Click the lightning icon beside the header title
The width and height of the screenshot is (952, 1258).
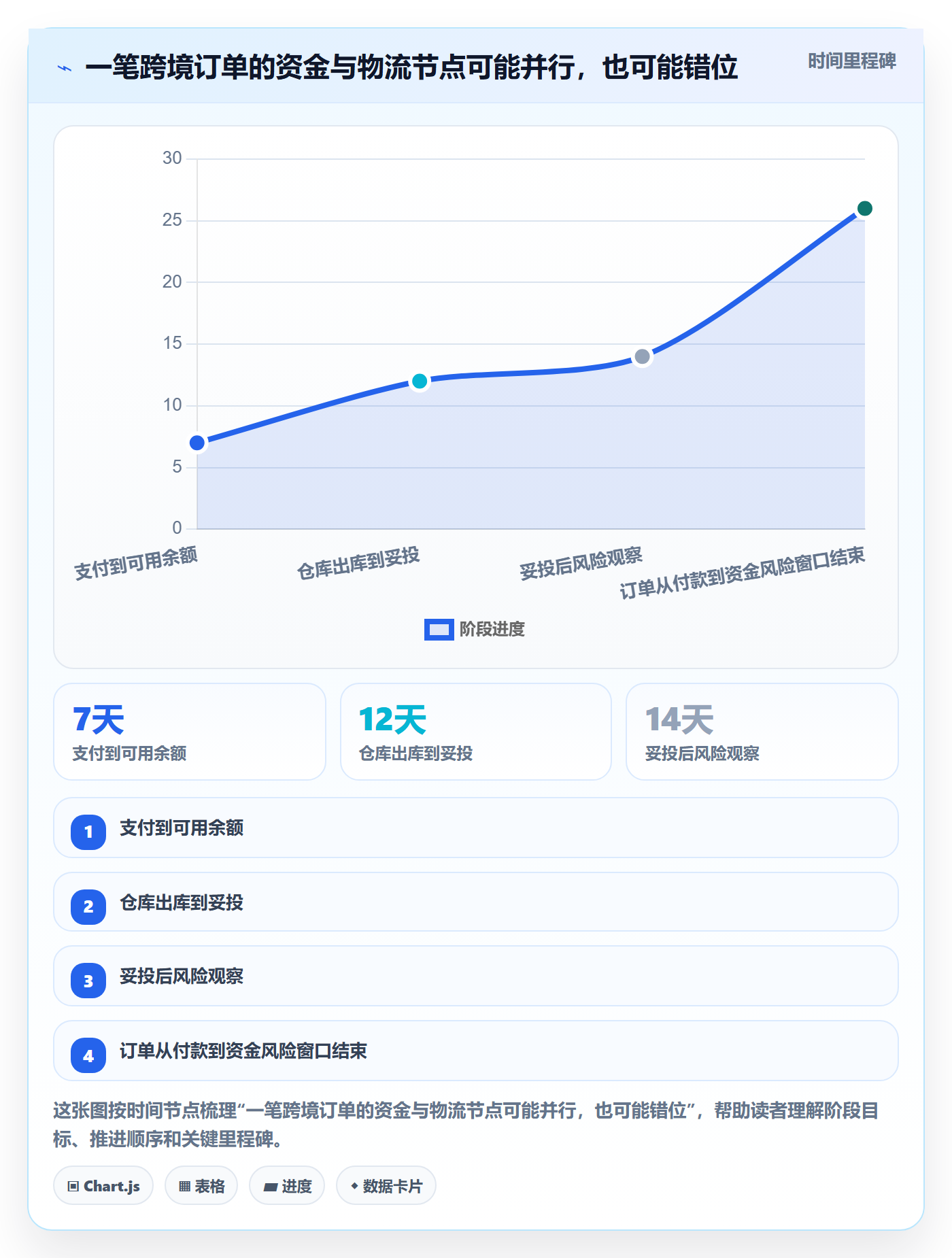65,68
